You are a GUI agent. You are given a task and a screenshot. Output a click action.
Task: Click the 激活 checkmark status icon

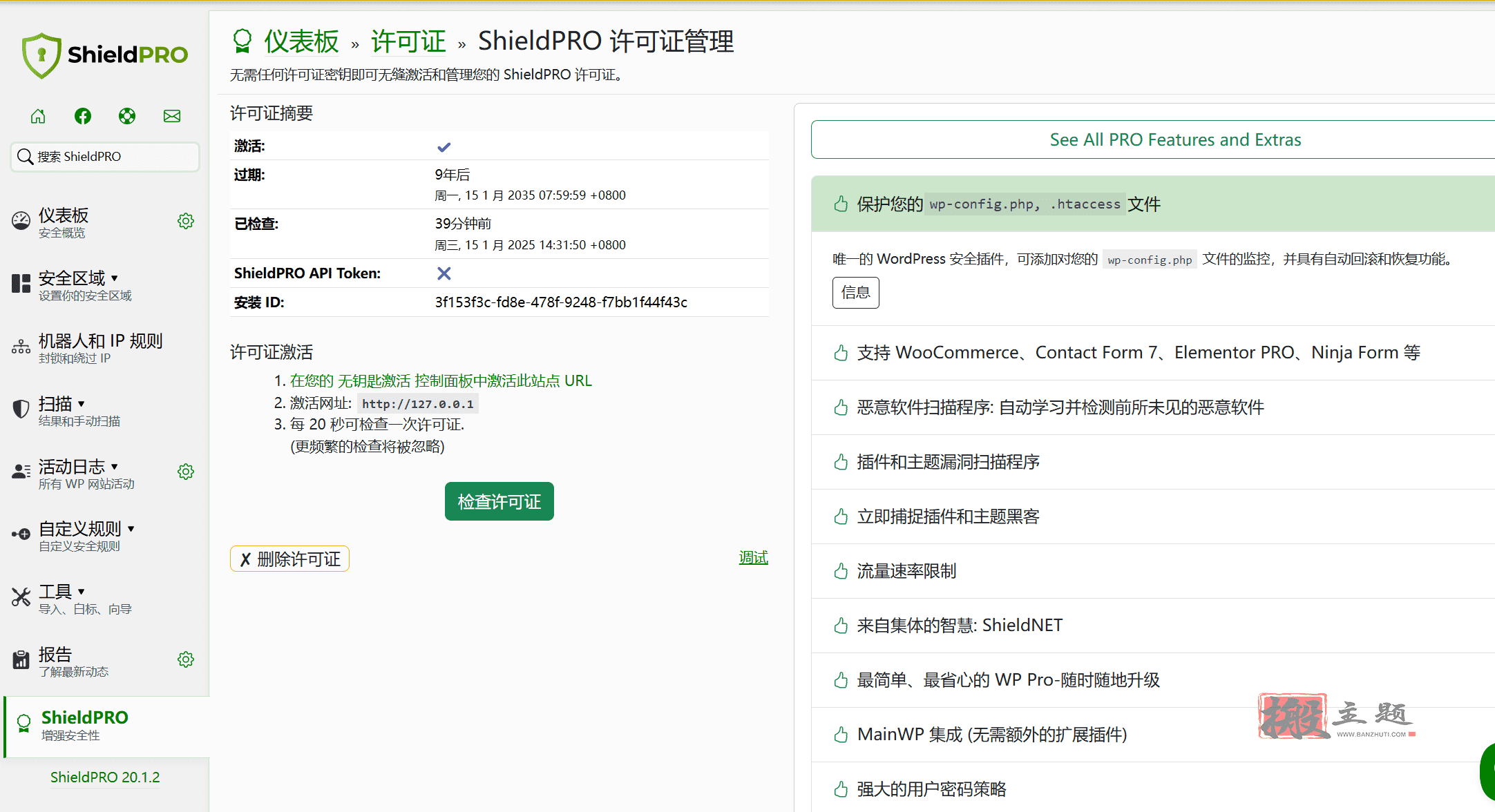coord(444,147)
